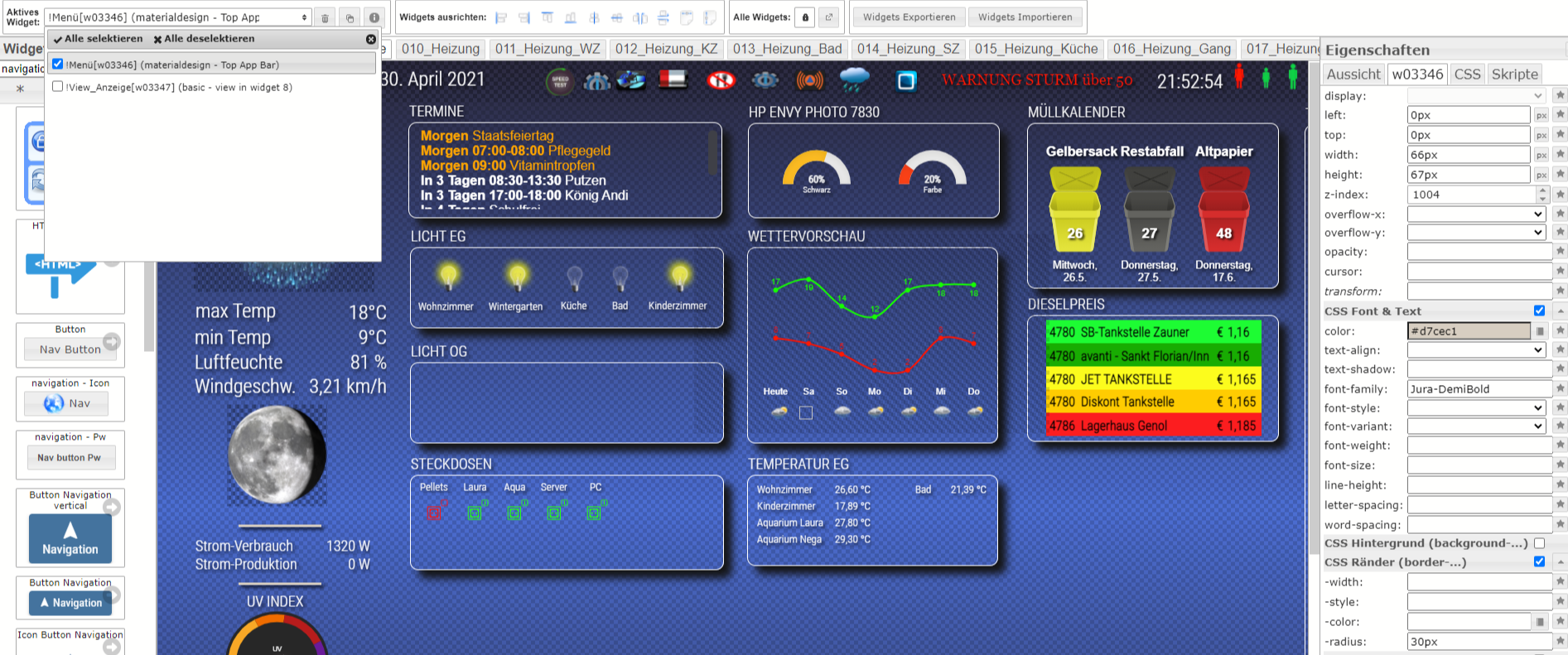The image size is (1568, 655).
Task: Enable CSS Hintergrund background checkbox
Action: tap(1539, 543)
